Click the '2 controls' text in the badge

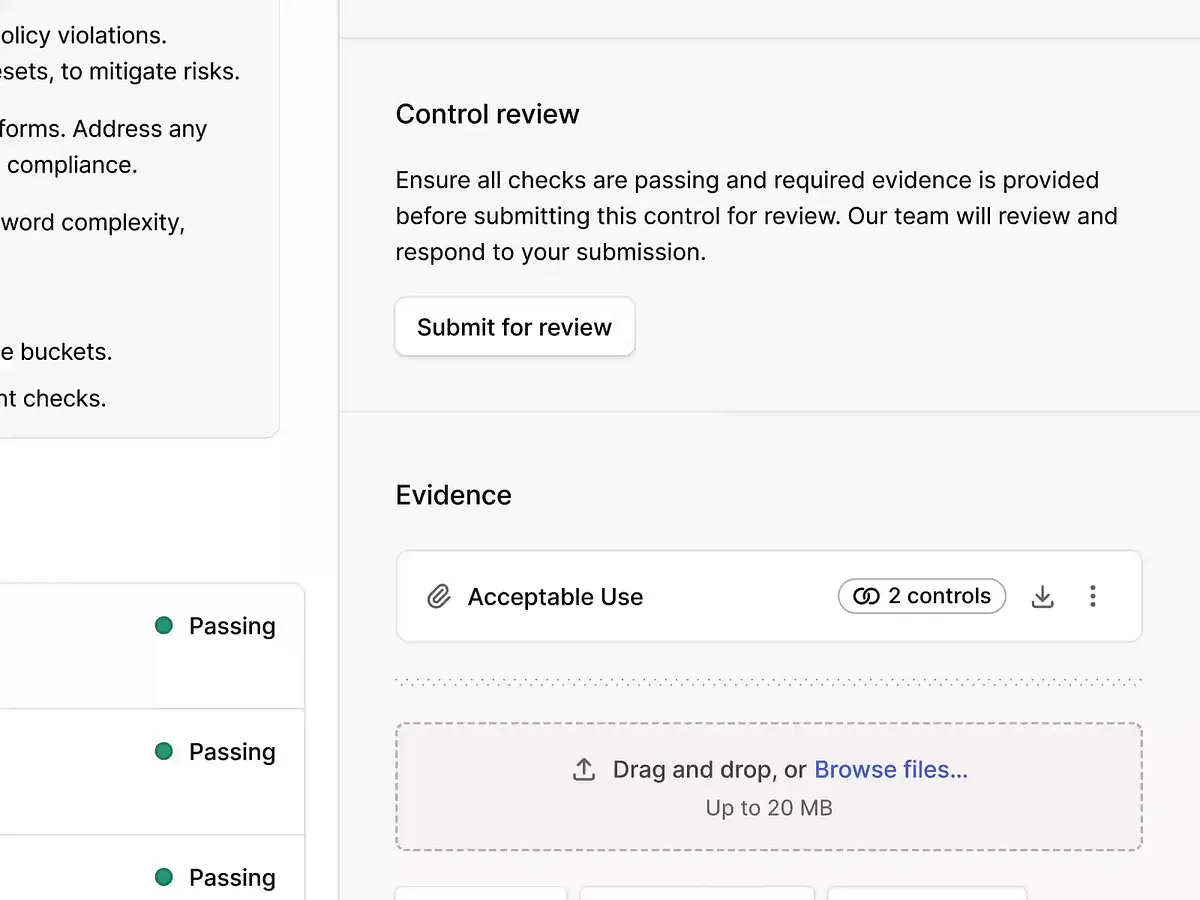tap(939, 596)
